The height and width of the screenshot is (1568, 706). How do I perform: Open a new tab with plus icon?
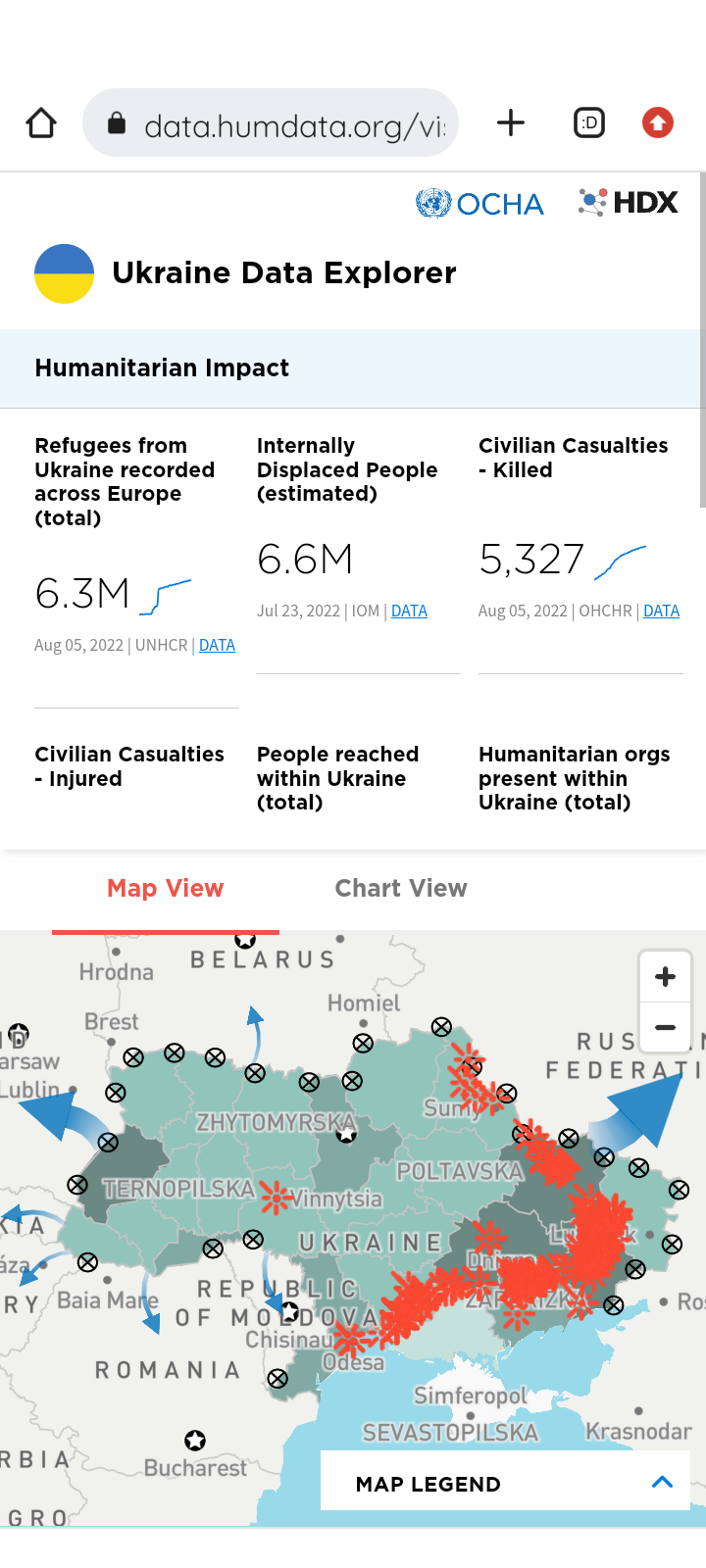coord(511,123)
